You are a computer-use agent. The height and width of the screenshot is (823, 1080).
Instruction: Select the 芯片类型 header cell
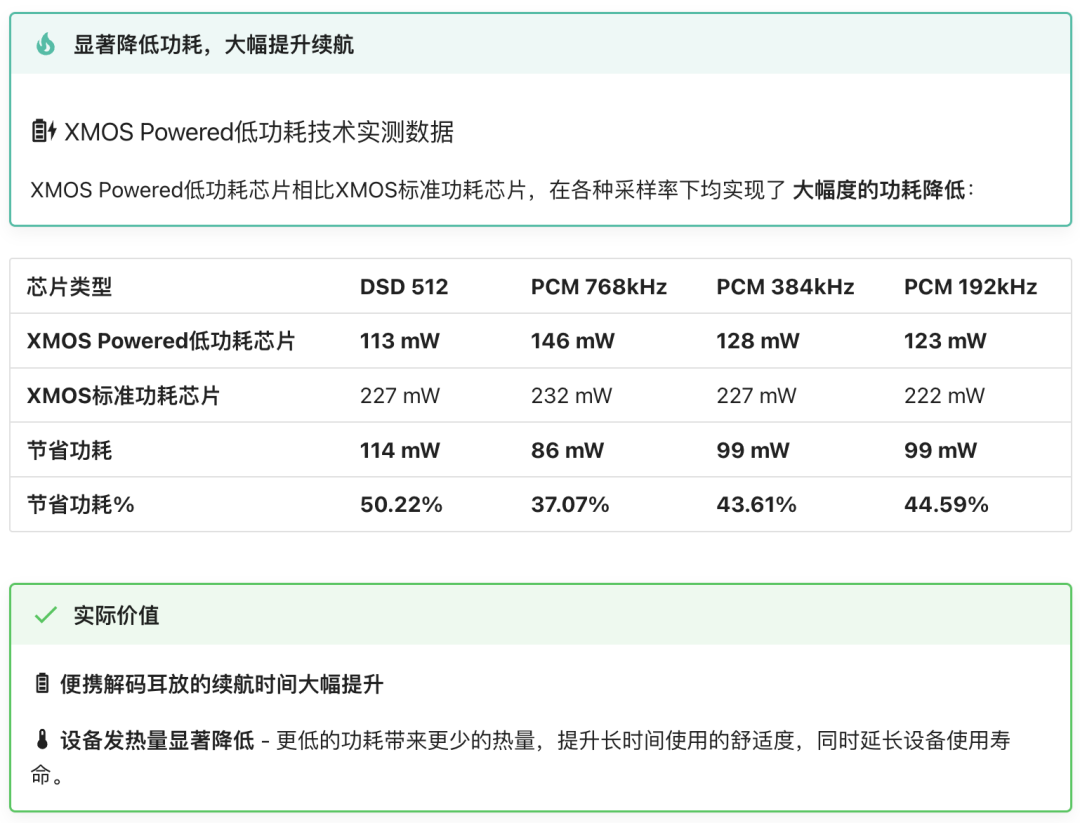[x=70, y=287]
